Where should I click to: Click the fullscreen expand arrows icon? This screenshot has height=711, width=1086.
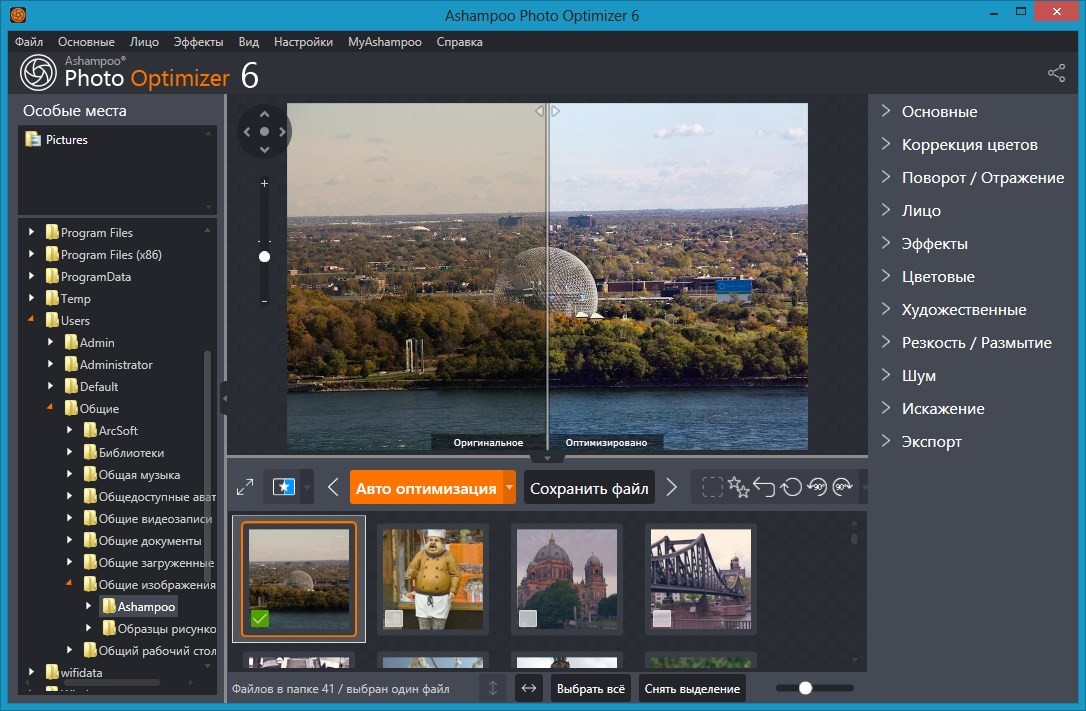coord(245,487)
